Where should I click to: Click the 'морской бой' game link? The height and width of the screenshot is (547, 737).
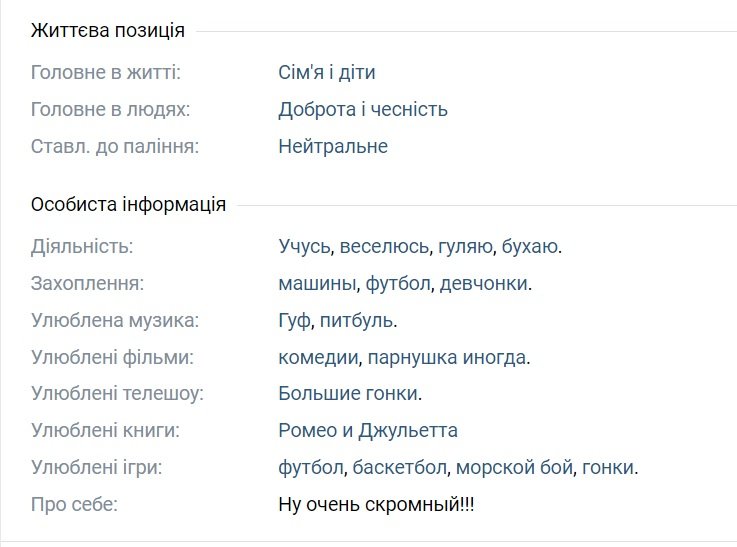tap(514, 468)
